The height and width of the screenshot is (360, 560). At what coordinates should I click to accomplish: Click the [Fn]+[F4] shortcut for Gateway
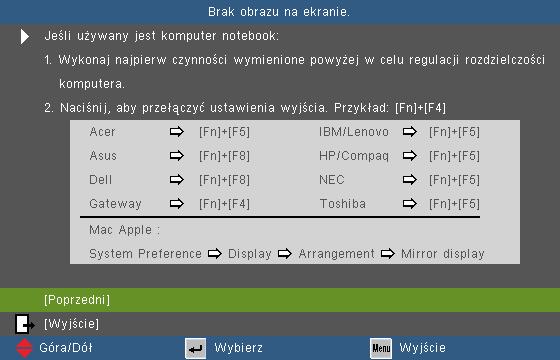point(224,204)
